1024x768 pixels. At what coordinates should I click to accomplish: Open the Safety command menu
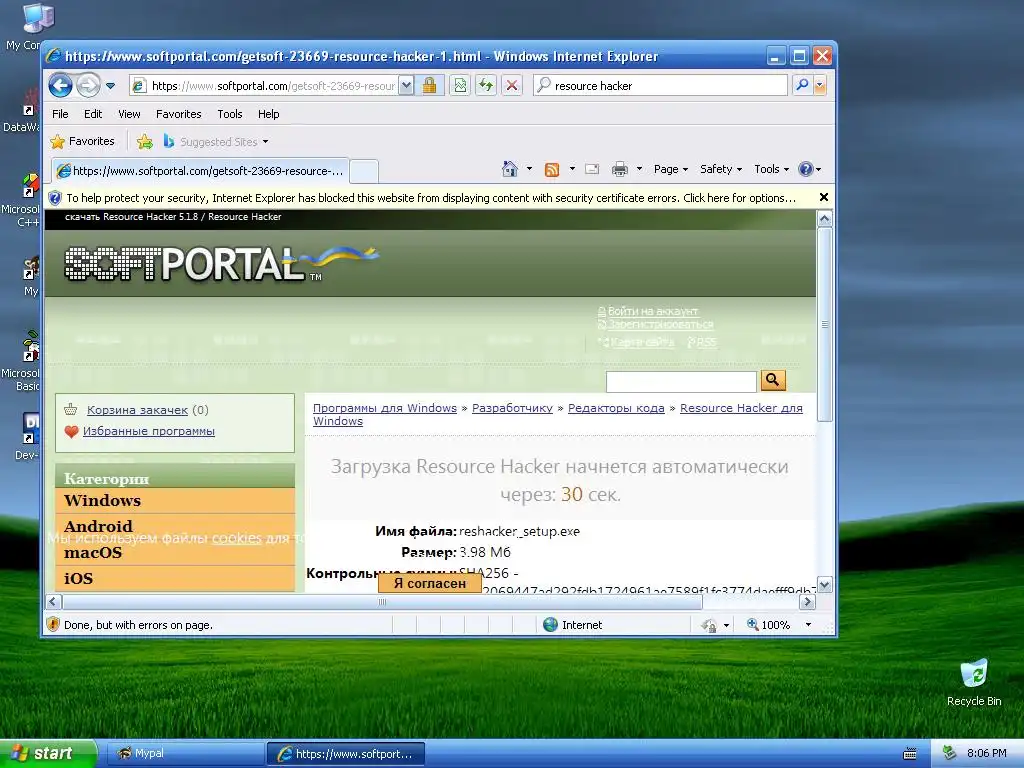(720, 169)
